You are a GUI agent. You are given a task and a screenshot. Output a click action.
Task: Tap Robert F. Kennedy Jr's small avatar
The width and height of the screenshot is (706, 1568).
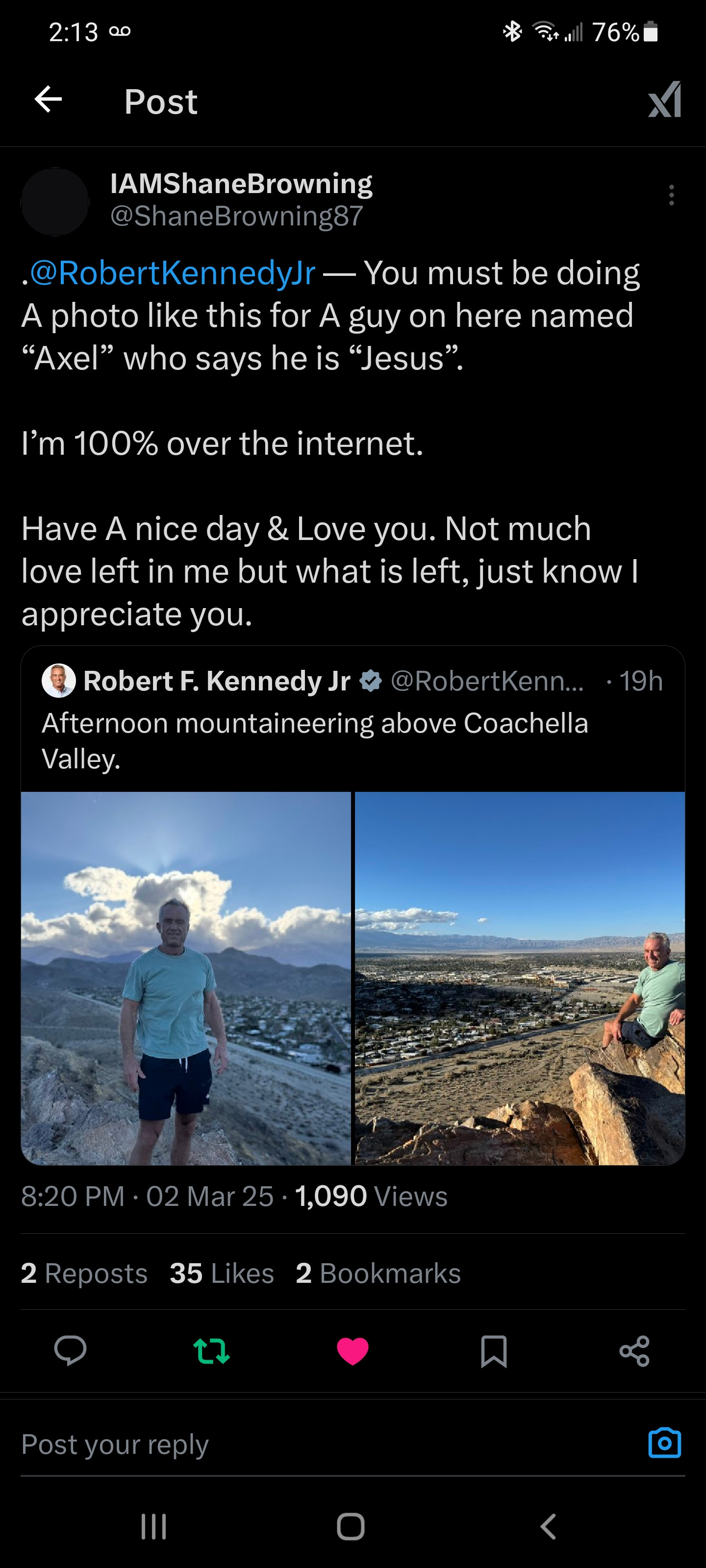click(58, 681)
